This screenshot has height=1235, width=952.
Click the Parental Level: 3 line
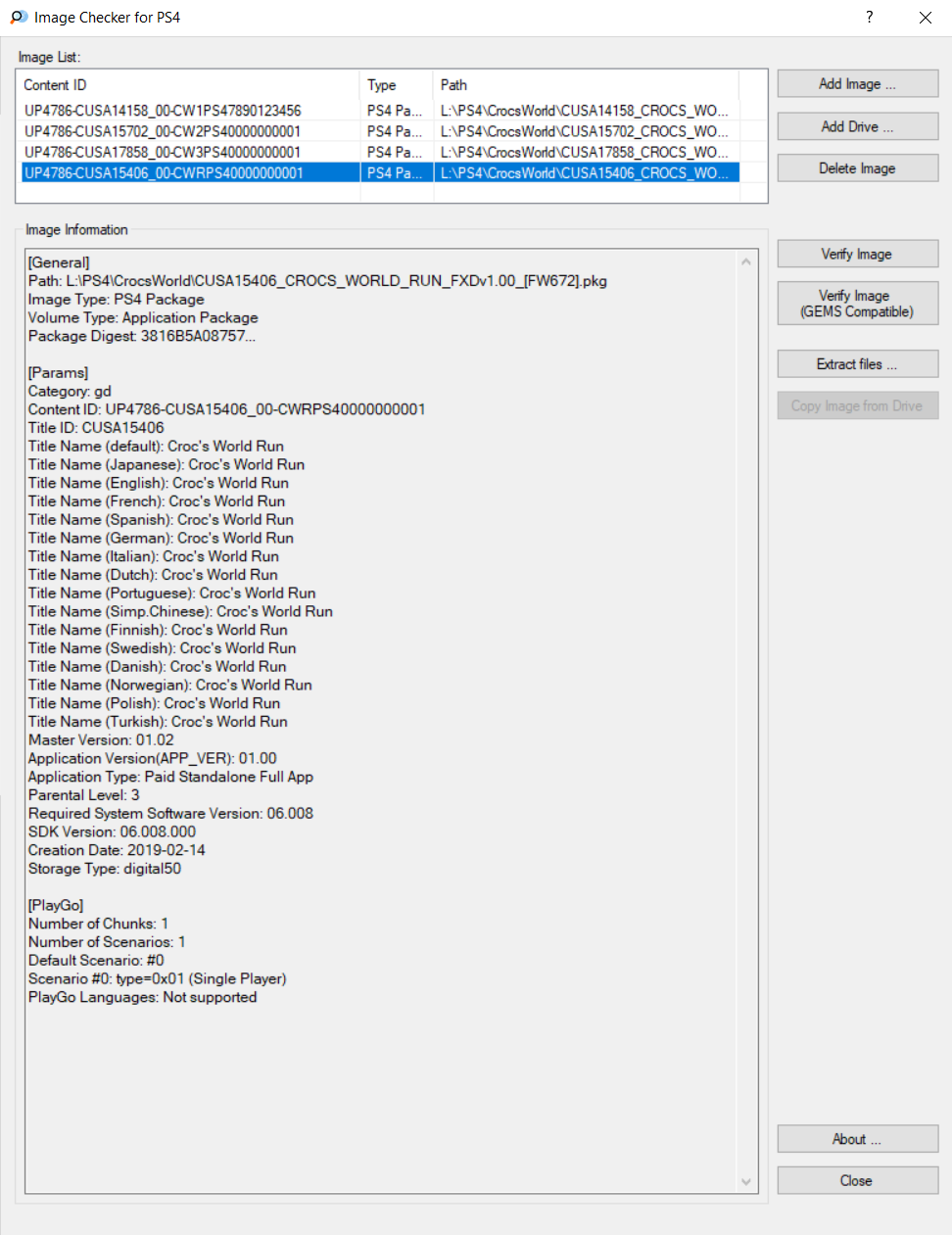[84, 795]
